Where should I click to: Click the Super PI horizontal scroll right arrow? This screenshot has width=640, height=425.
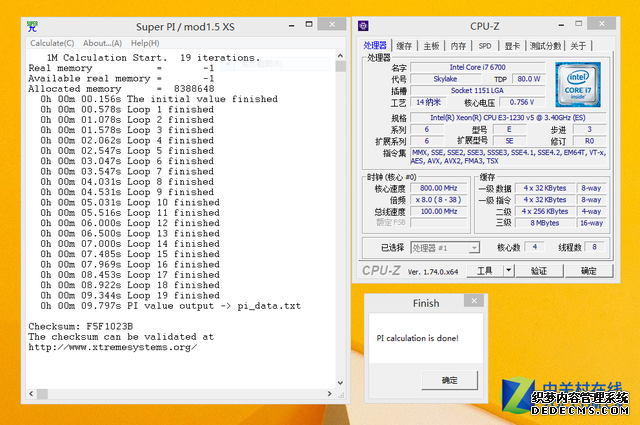pos(329,394)
